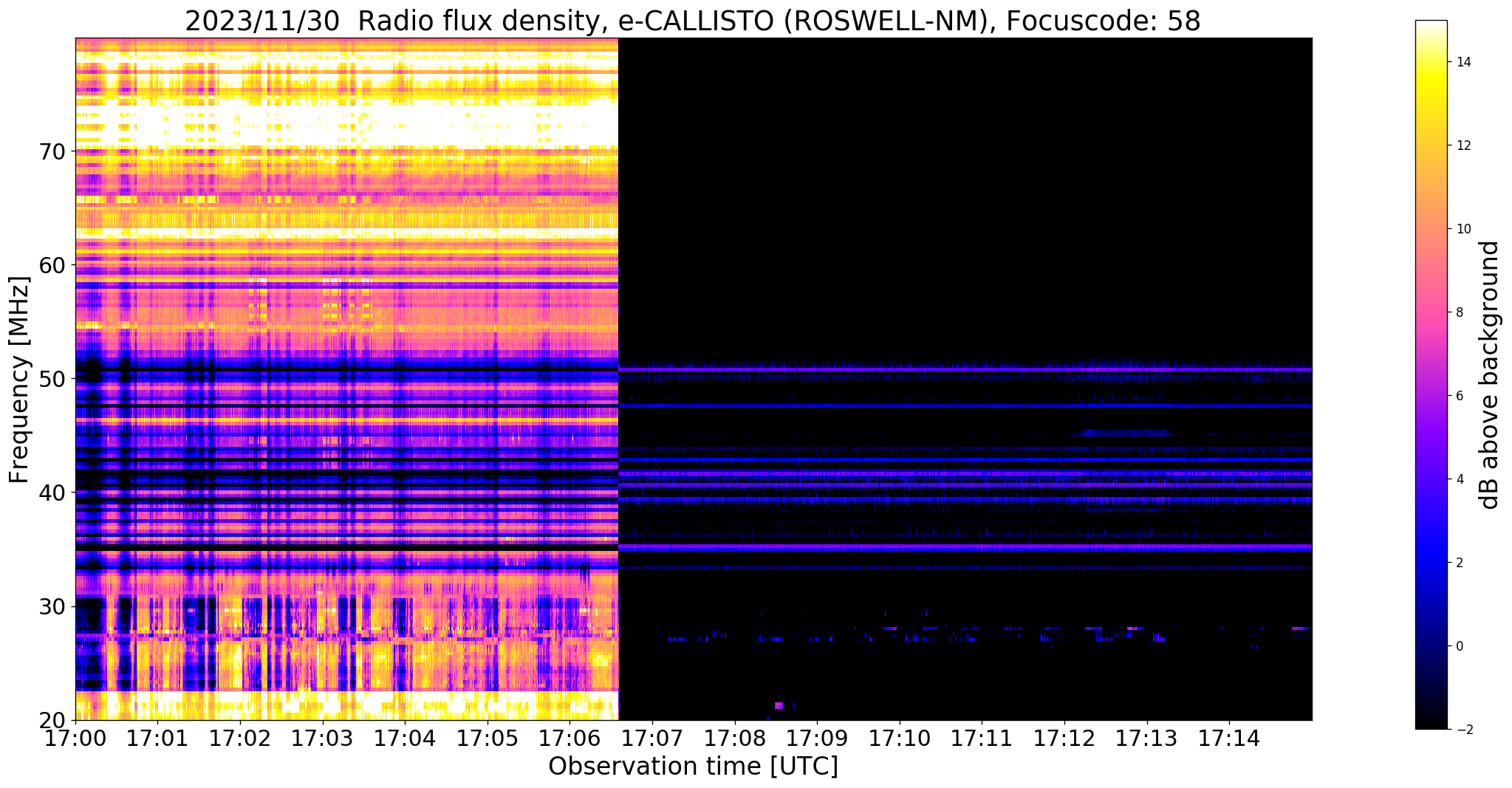Click the 17:04 time tick label
The height and width of the screenshot is (788, 1512).
[x=405, y=737]
